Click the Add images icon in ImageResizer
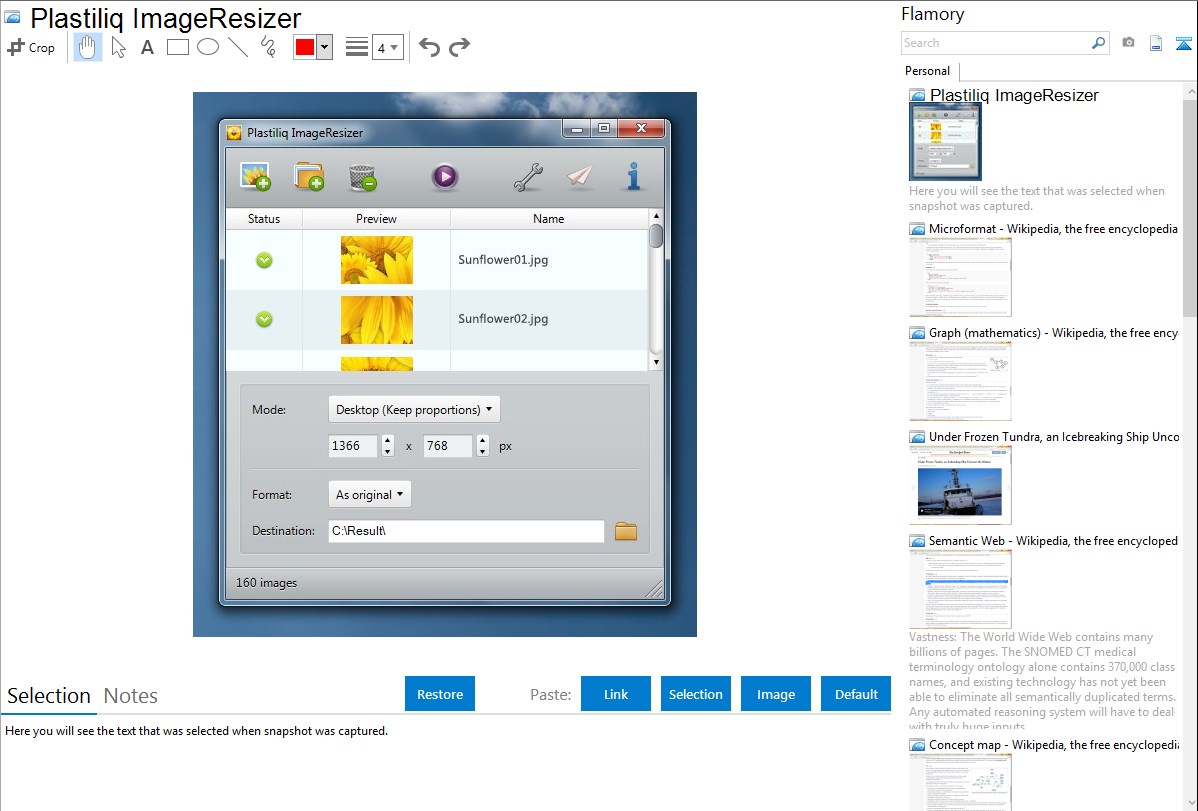Screen dimensions: 1198x811 pos(255,177)
